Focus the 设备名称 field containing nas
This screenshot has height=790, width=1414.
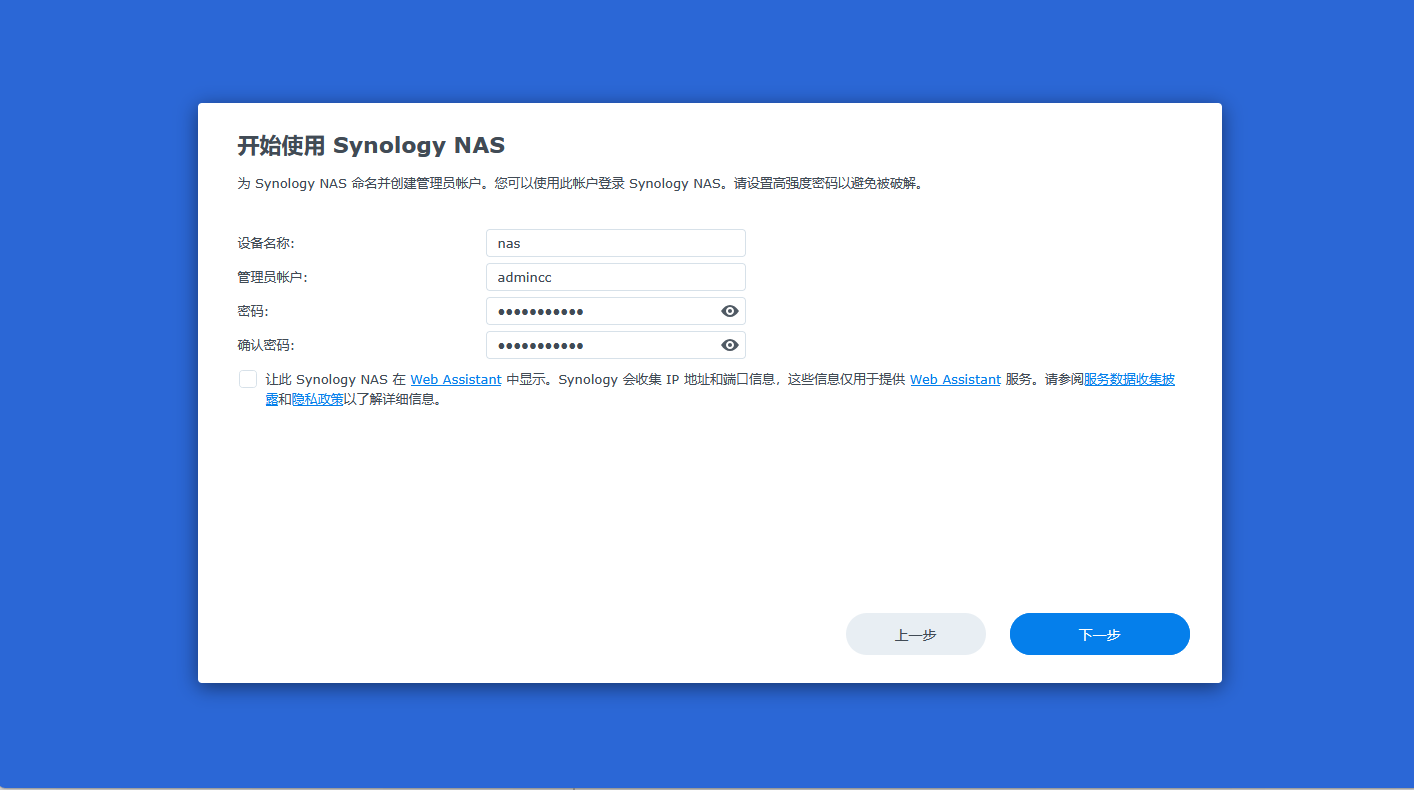coord(616,243)
